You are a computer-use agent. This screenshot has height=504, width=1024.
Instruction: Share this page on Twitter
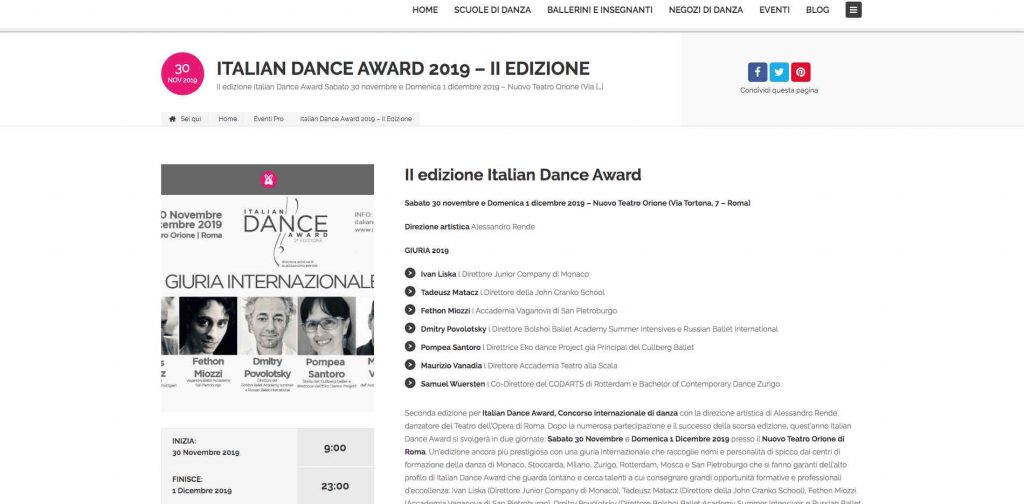(778, 72)
